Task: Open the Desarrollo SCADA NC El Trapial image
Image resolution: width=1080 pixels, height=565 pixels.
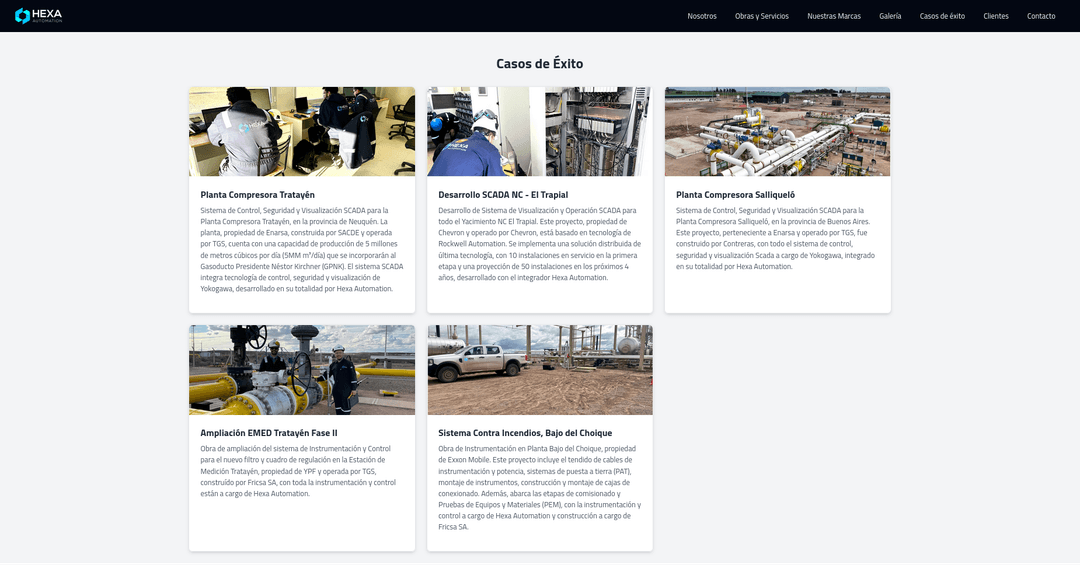Action: (x=540, y=132)
